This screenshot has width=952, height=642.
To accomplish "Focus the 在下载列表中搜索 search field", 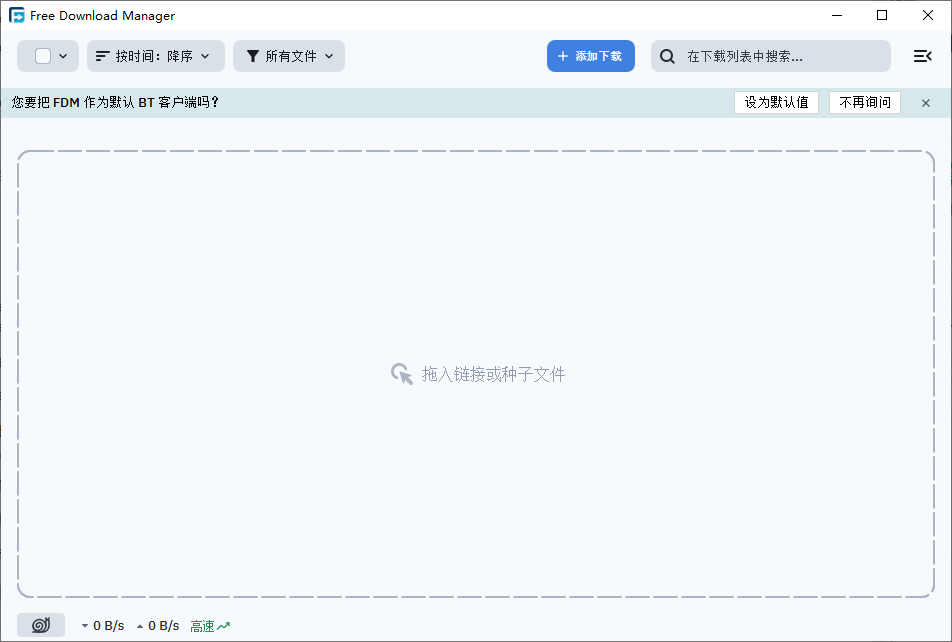I will pyautogui.click(x=770, y=56).
